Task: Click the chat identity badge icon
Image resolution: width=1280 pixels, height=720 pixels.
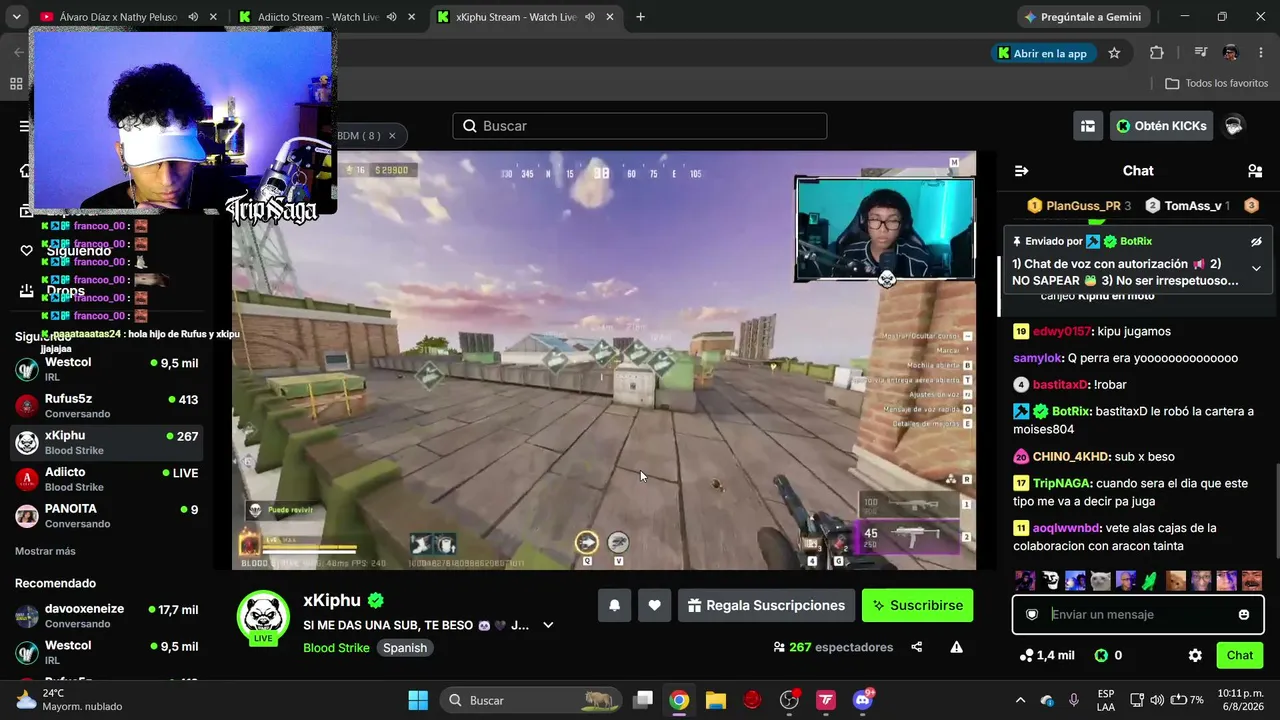Action: [x=1032, y=615]
